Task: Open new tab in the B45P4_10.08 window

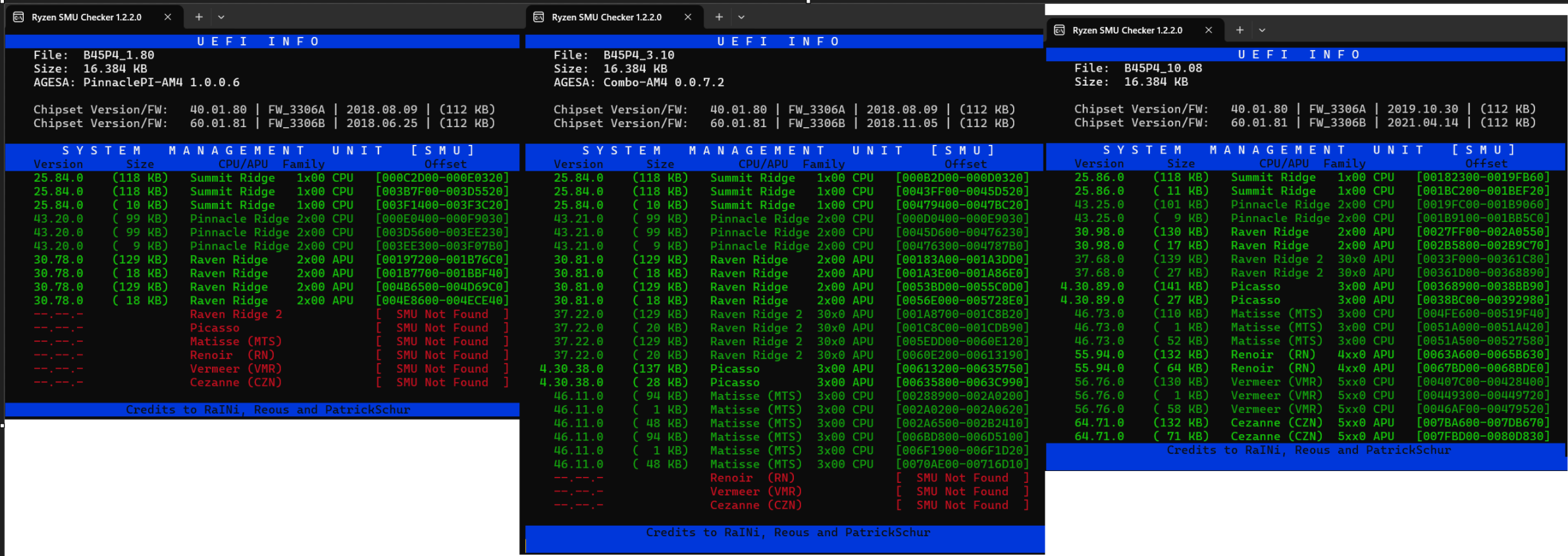Action: click(1240, 30)
